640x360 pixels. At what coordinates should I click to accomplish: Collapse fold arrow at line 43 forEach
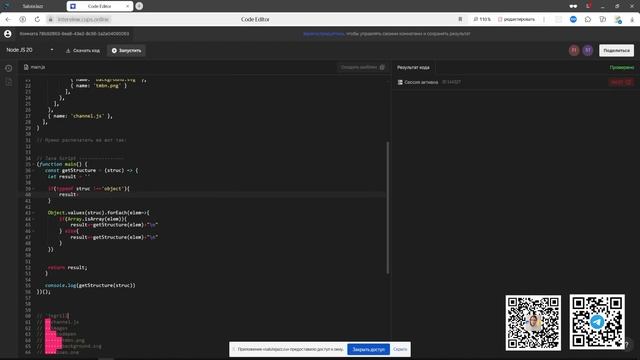[33, 213]
